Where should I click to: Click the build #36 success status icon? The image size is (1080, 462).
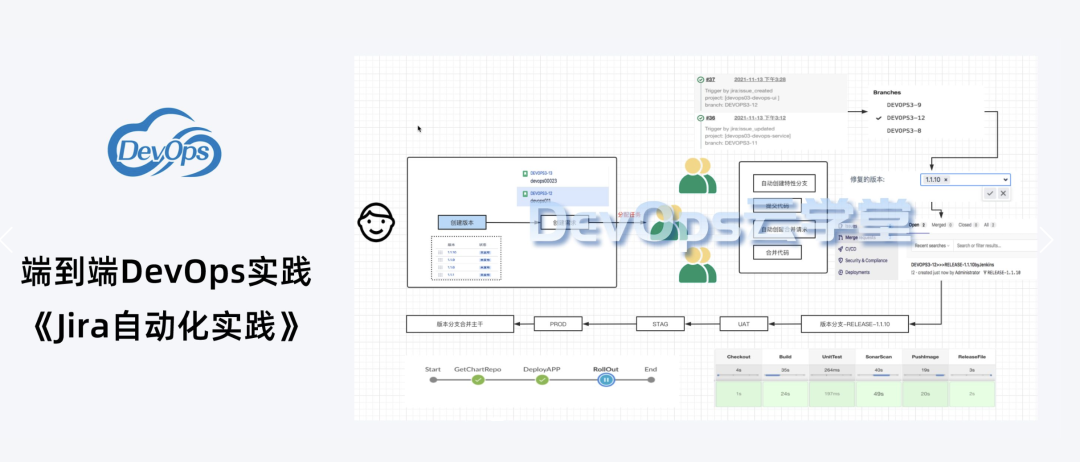pyautogui.click(x=700, y=118)
